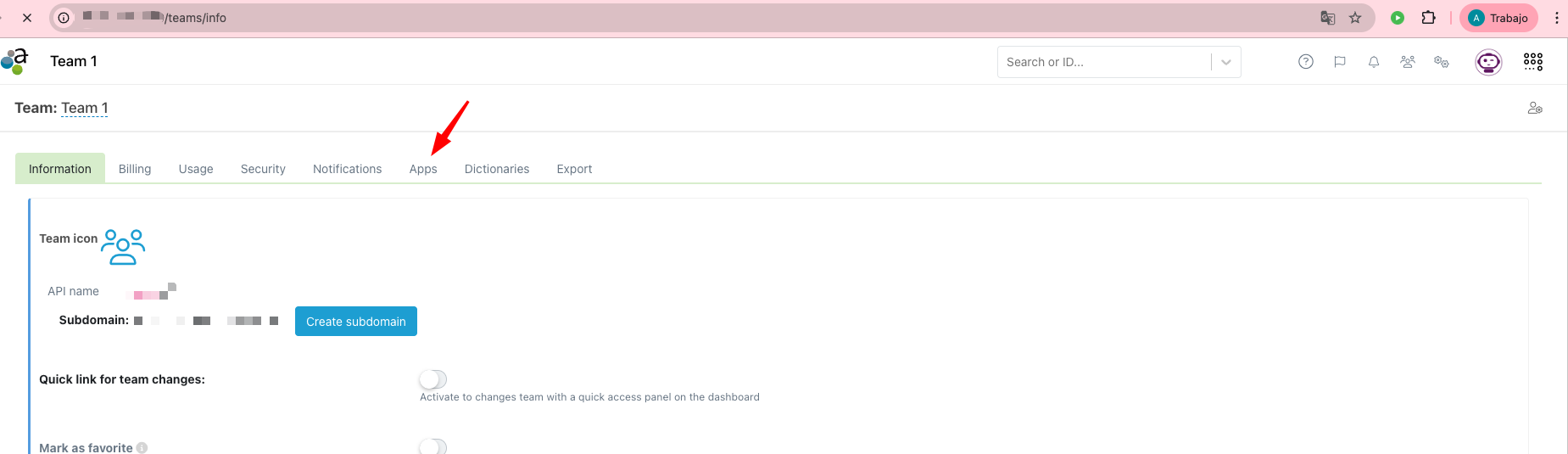This screenshot has width=1568, height=454.
Task: Open the browser three-dot menu
Action: click(x=1557, y=18)
